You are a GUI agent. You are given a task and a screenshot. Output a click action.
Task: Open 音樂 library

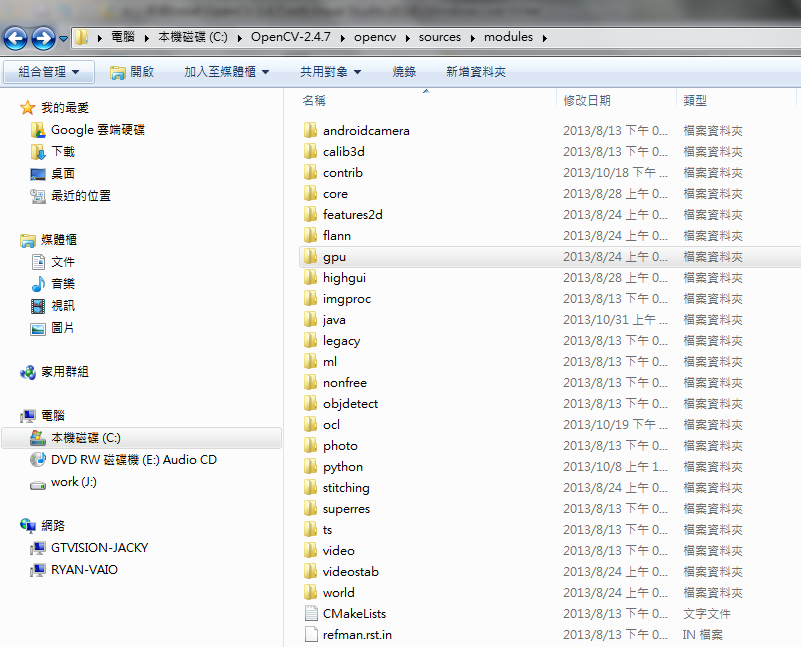53,284
